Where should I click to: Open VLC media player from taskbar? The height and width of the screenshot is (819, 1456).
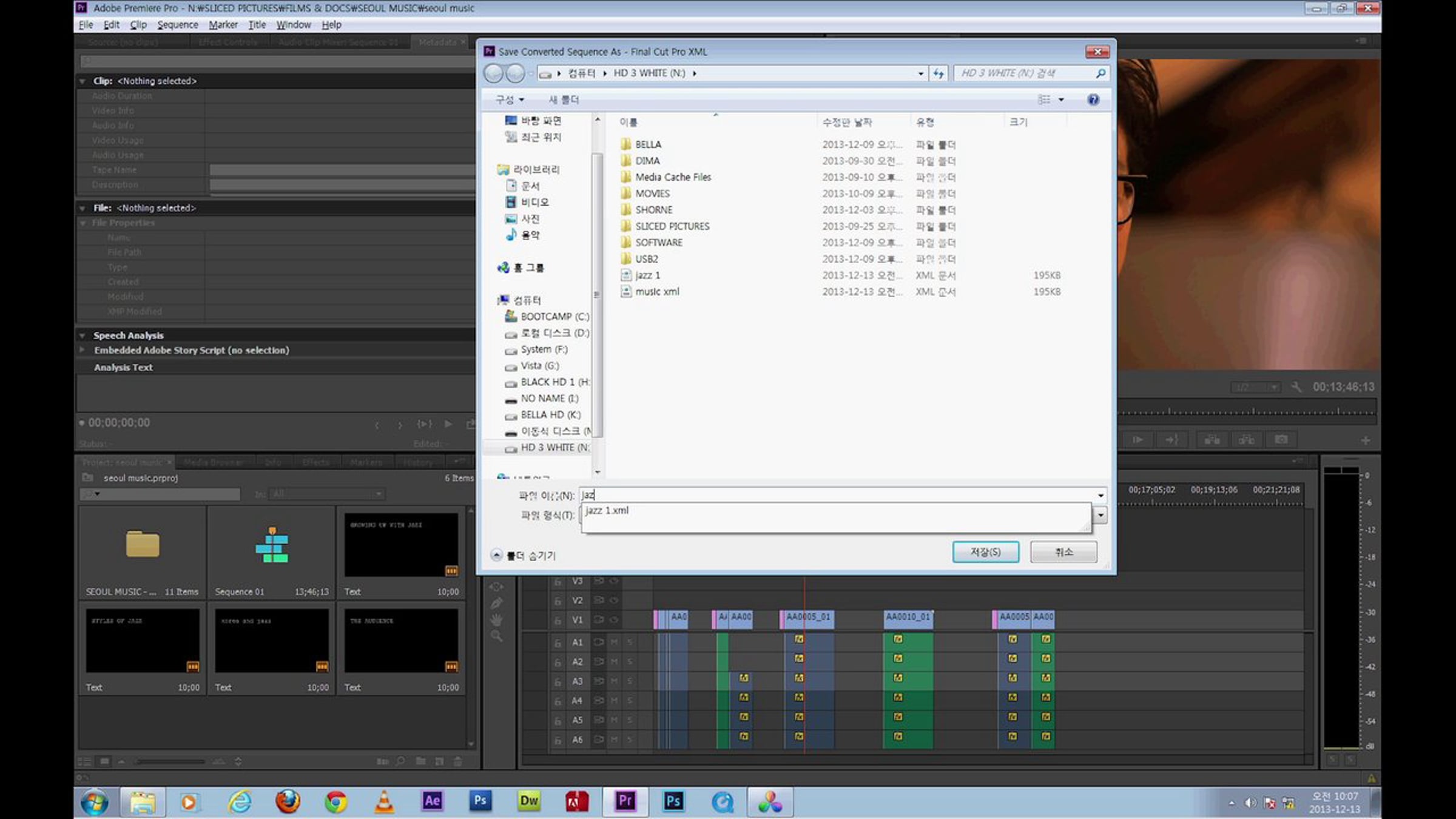click(x=384, y=801)
